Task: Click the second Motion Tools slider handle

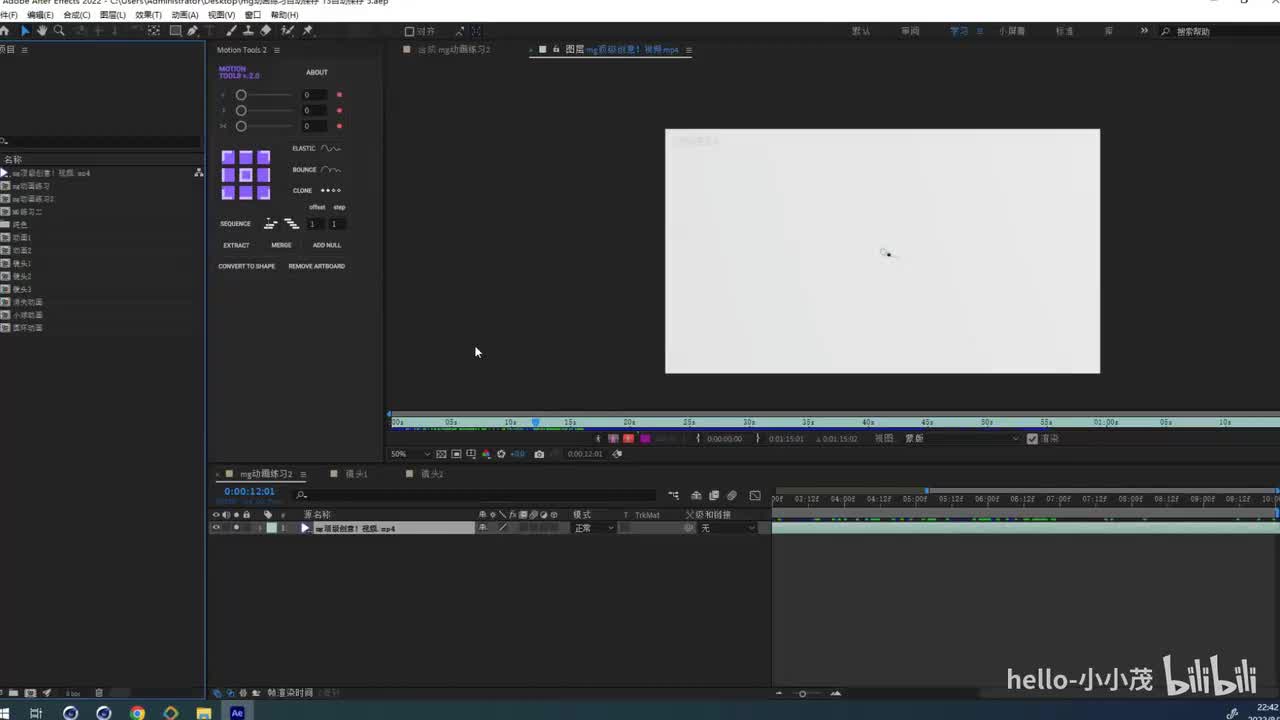Action: (x=241, y=110)
